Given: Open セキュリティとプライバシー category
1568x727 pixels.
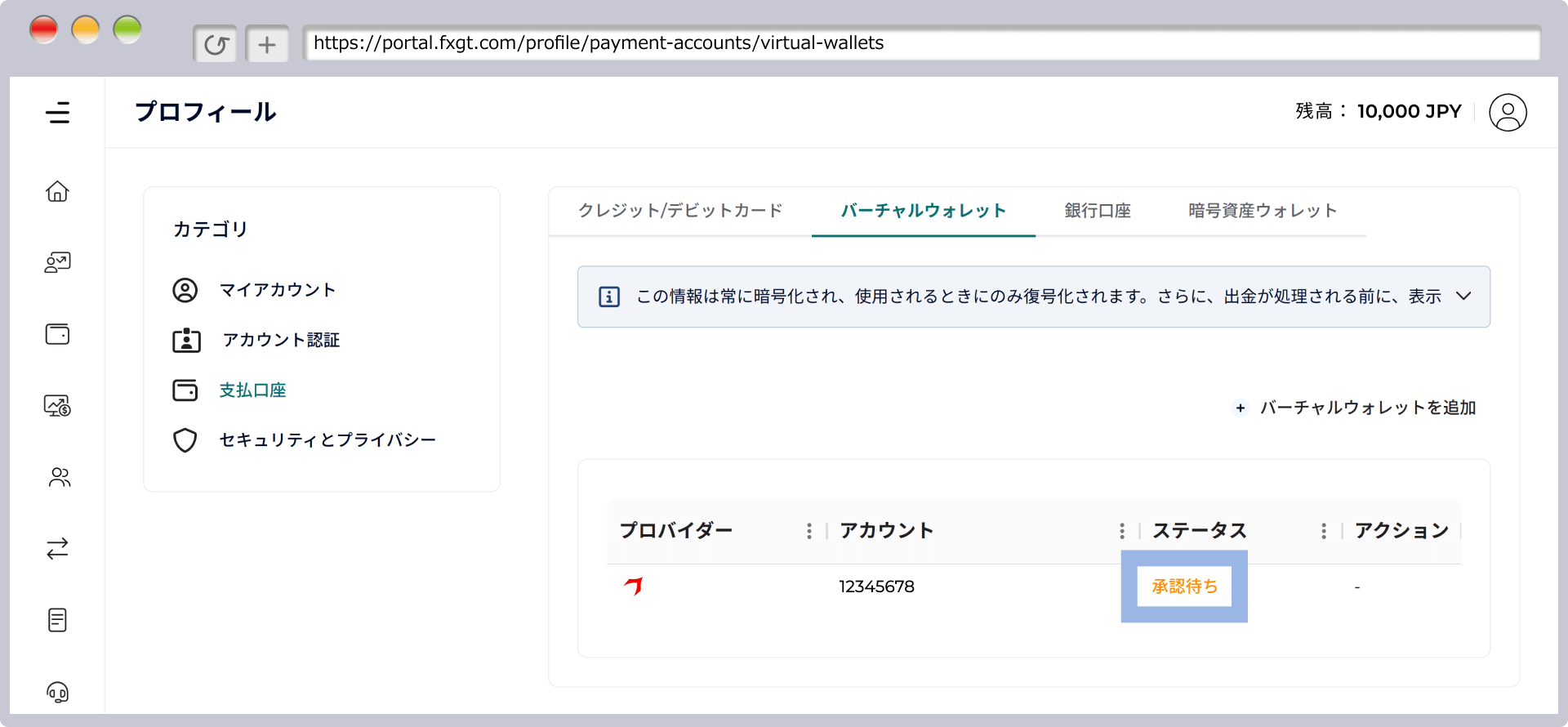Looking at the screenshot, I should (327, 440).
